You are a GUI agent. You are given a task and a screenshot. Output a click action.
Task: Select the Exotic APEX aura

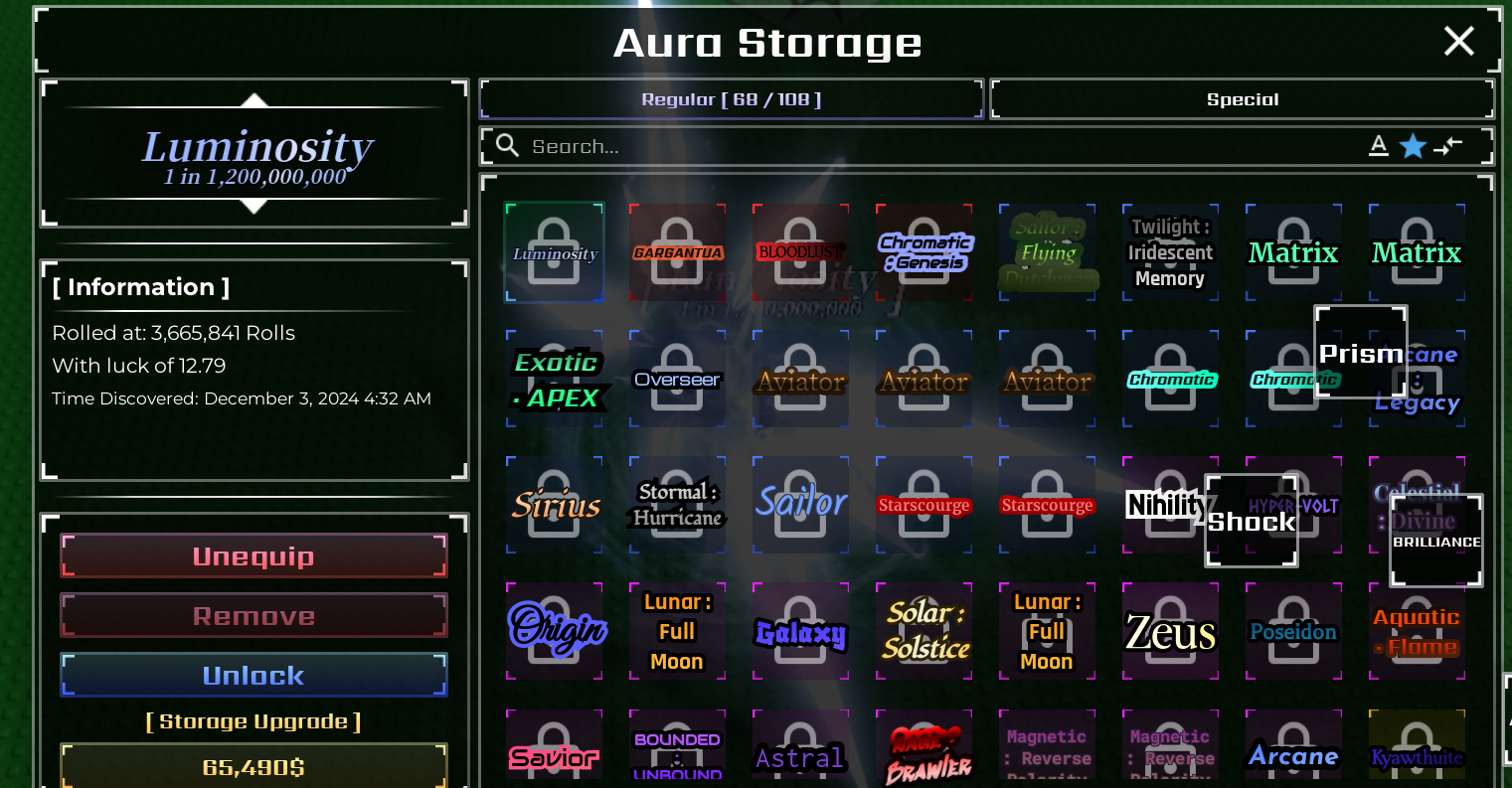(x=554, y=379)
